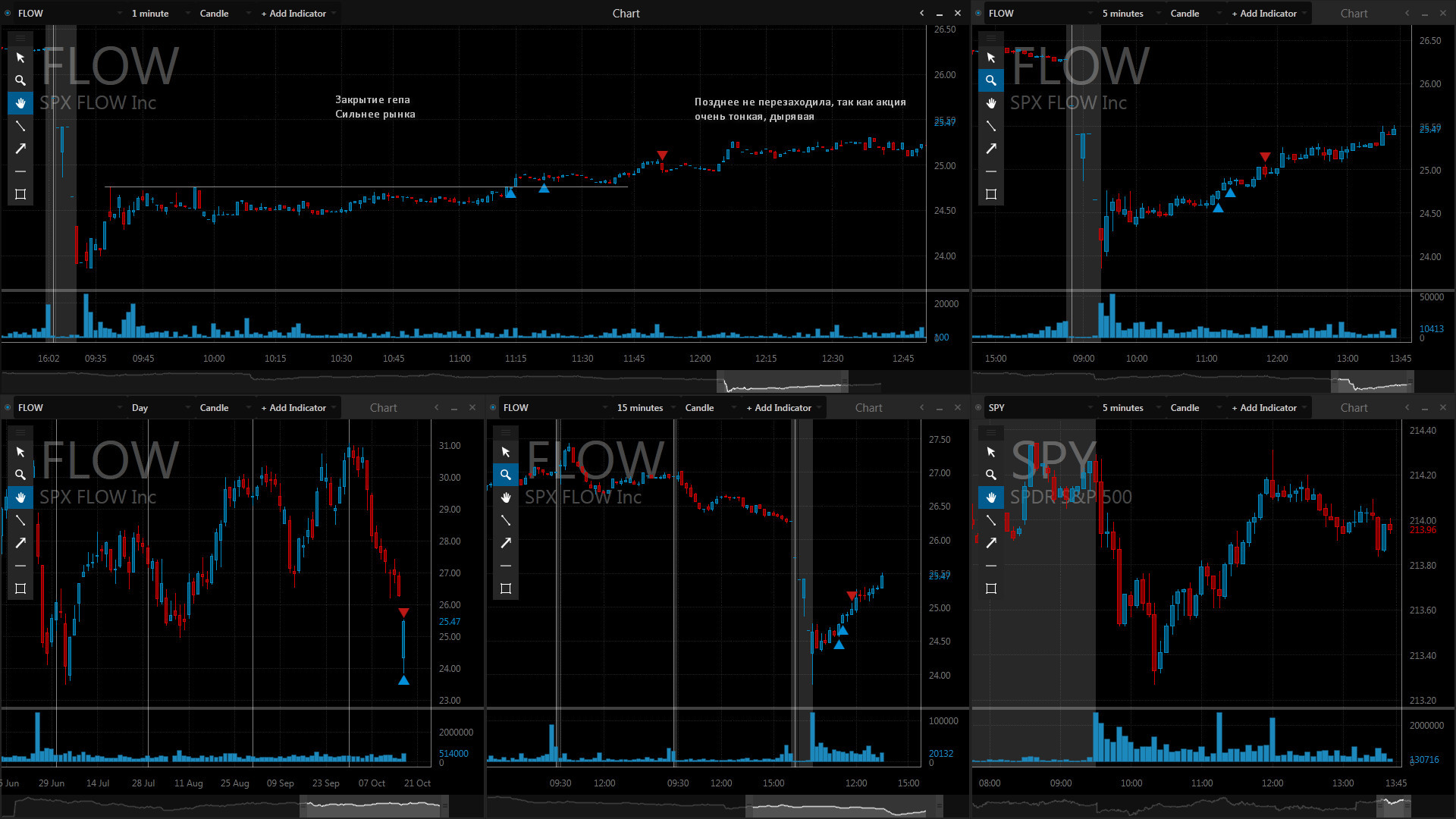Click the red sell marker on the 1 minute chart
1456x819 pixels.
pos(662,155)
